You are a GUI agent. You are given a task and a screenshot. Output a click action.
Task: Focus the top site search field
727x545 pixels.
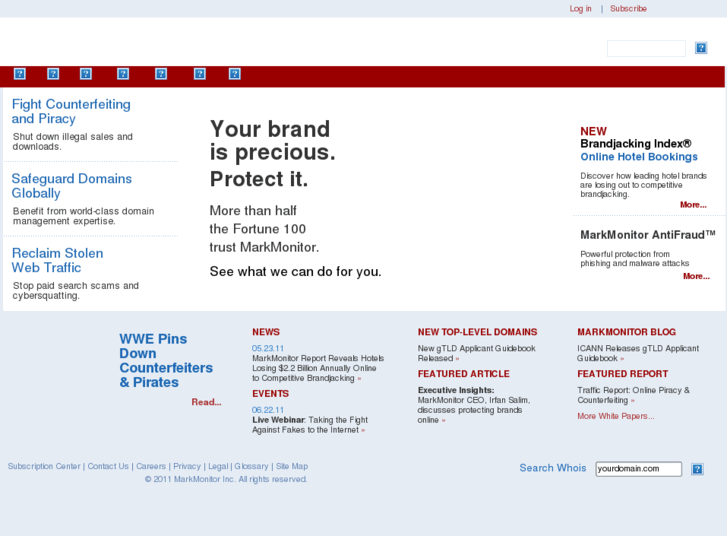pos(646,48)
